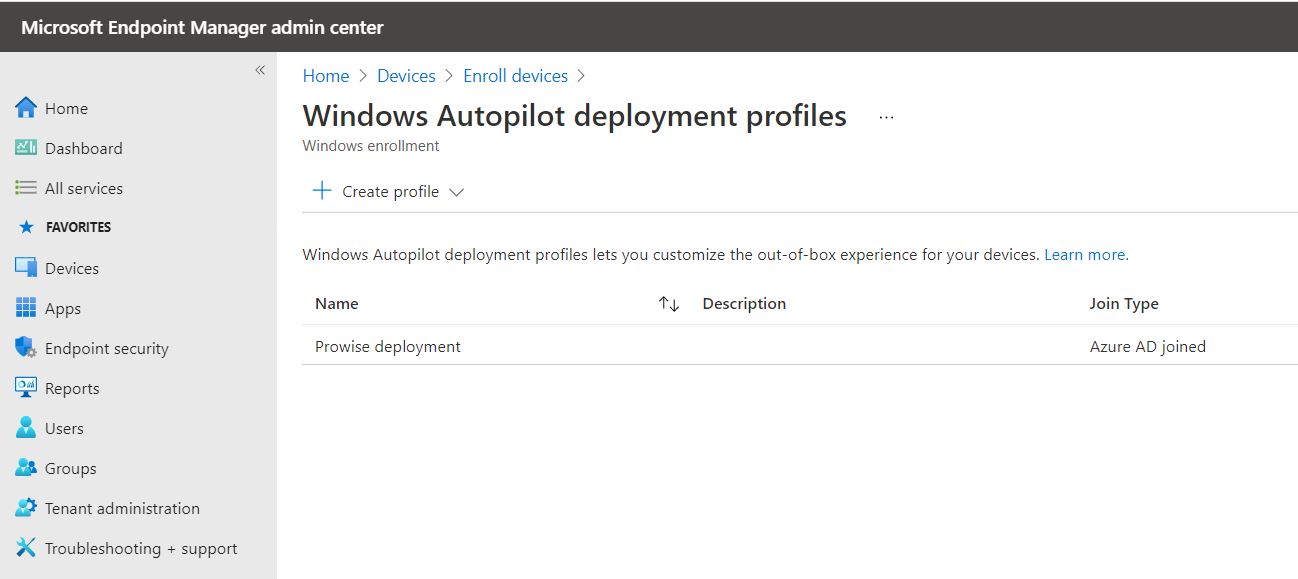
Task: Click the Enroll devices breadcrumb link
Action: pos(515,76)
